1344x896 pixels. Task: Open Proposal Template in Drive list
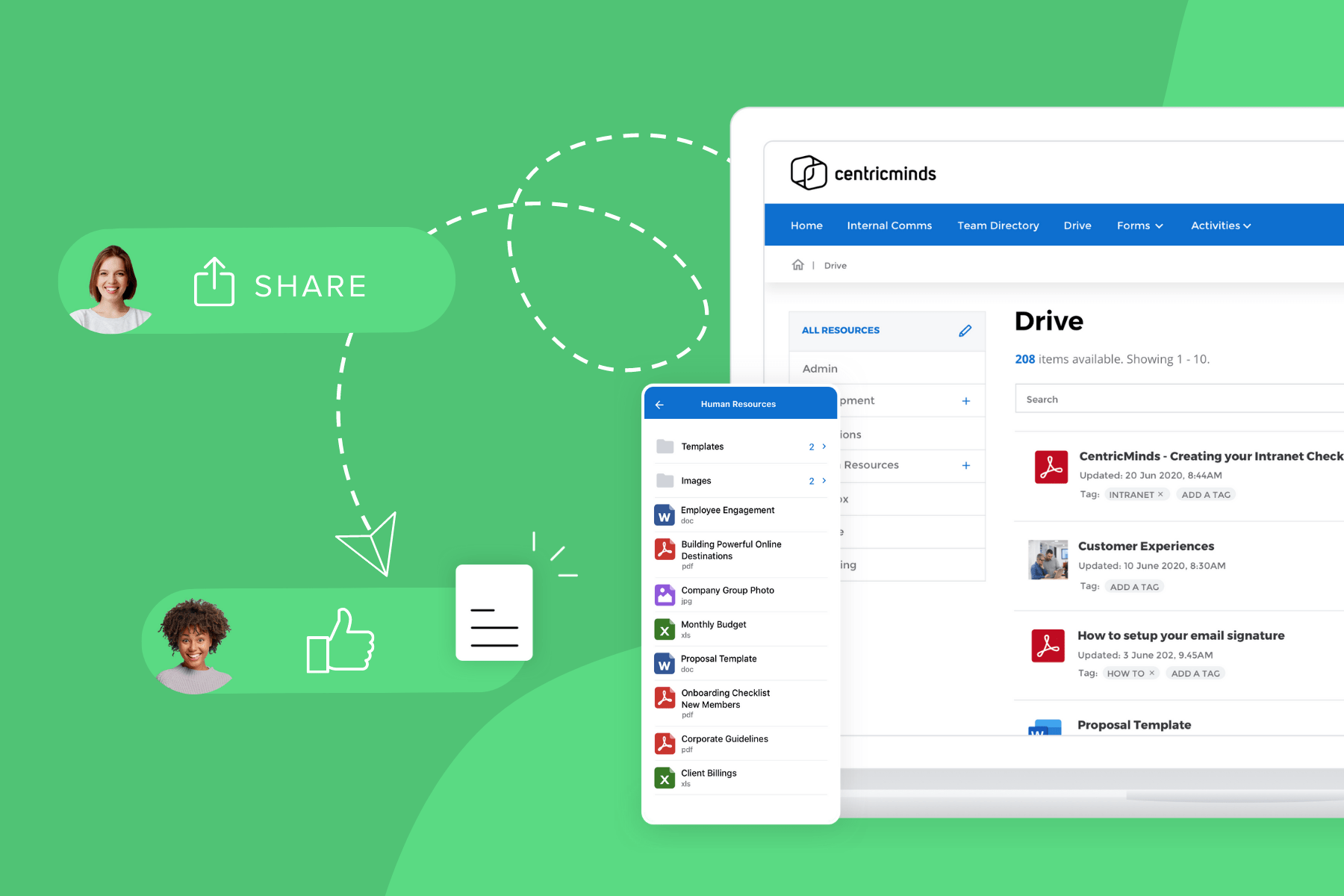[x=1134, y=725]
